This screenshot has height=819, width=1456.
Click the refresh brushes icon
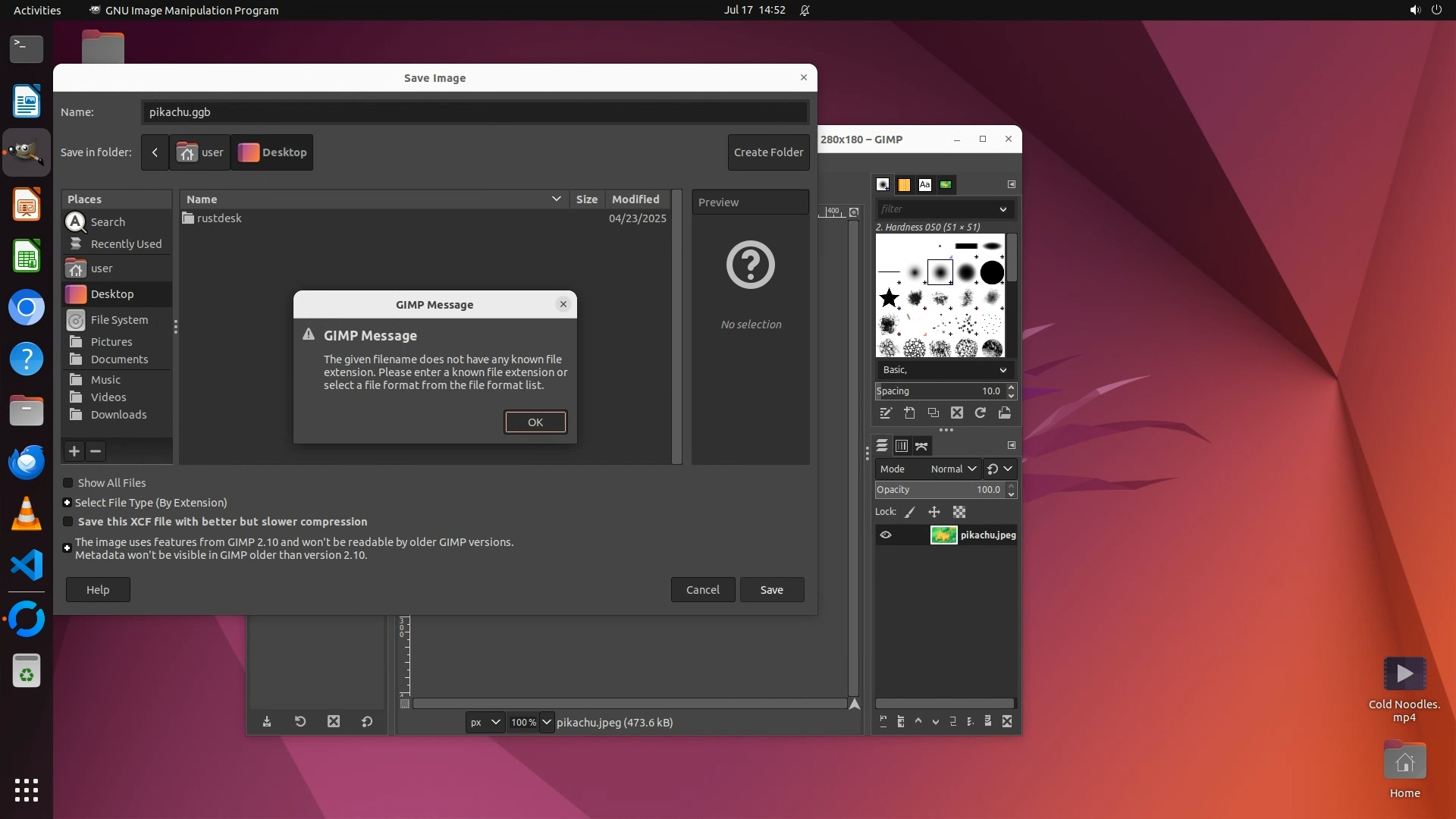(x=981, y=413)
